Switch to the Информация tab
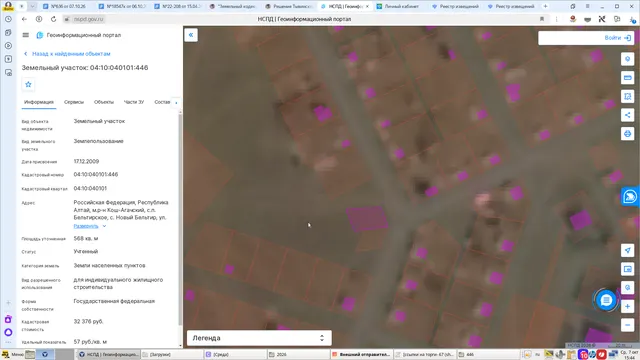 [x=39, y=102]
